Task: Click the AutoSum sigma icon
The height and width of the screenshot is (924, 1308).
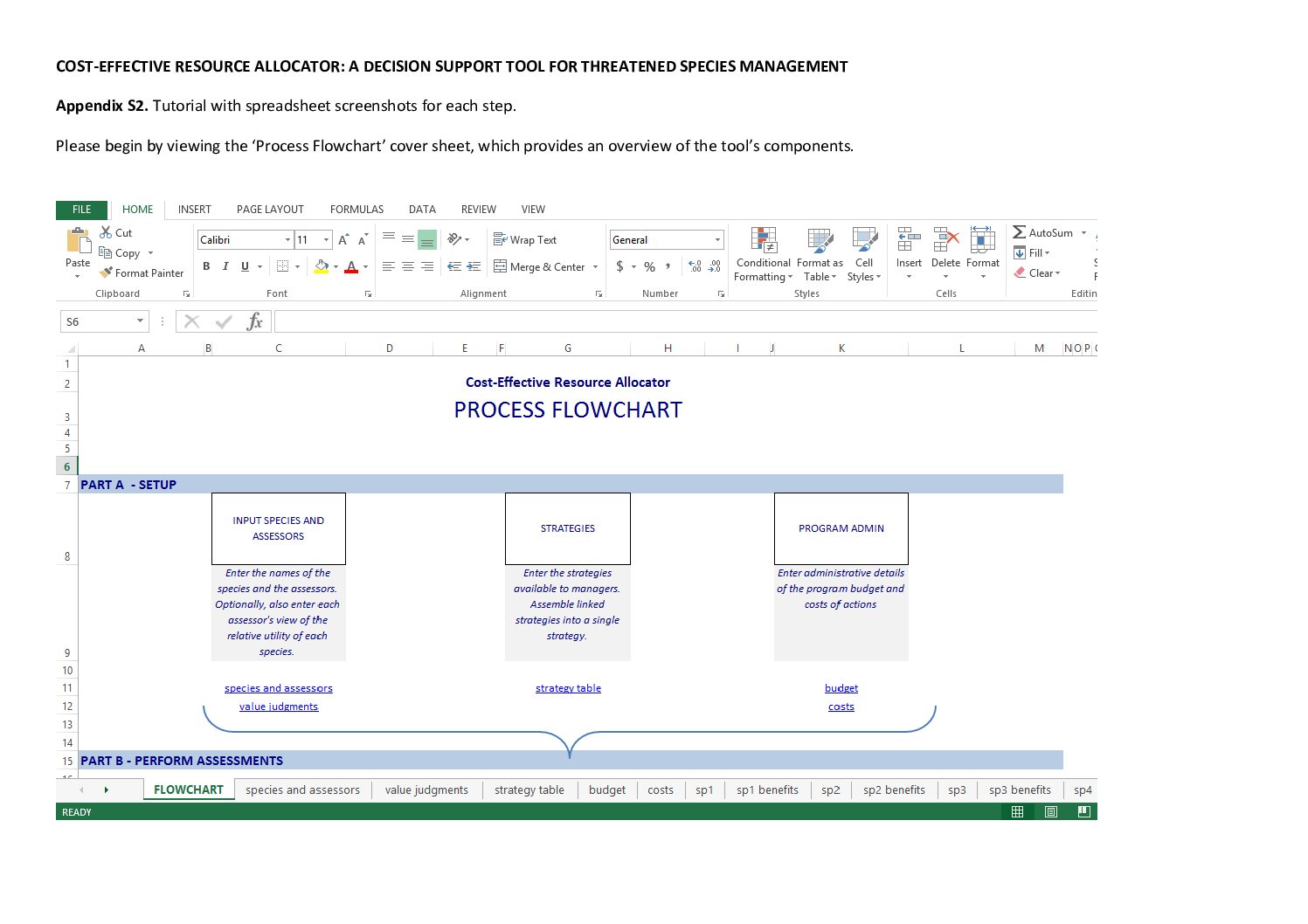Action: point(1019,232)
